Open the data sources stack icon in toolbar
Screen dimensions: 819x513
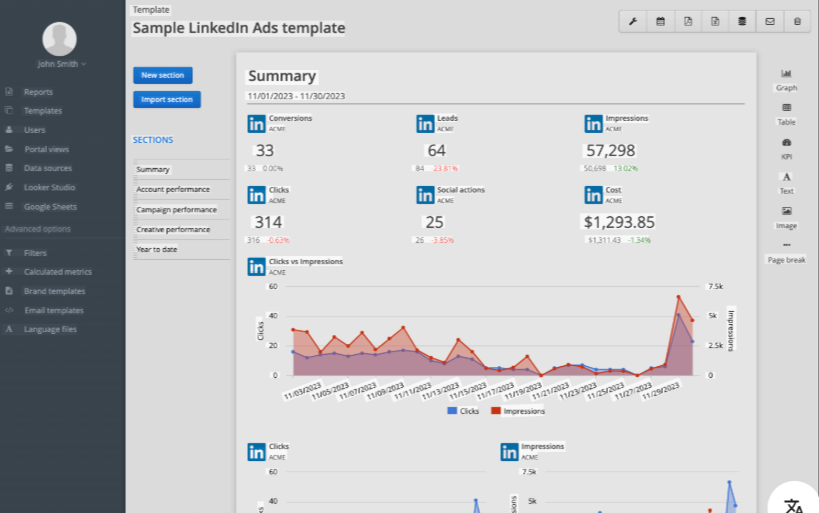click(x=742, y=21)
